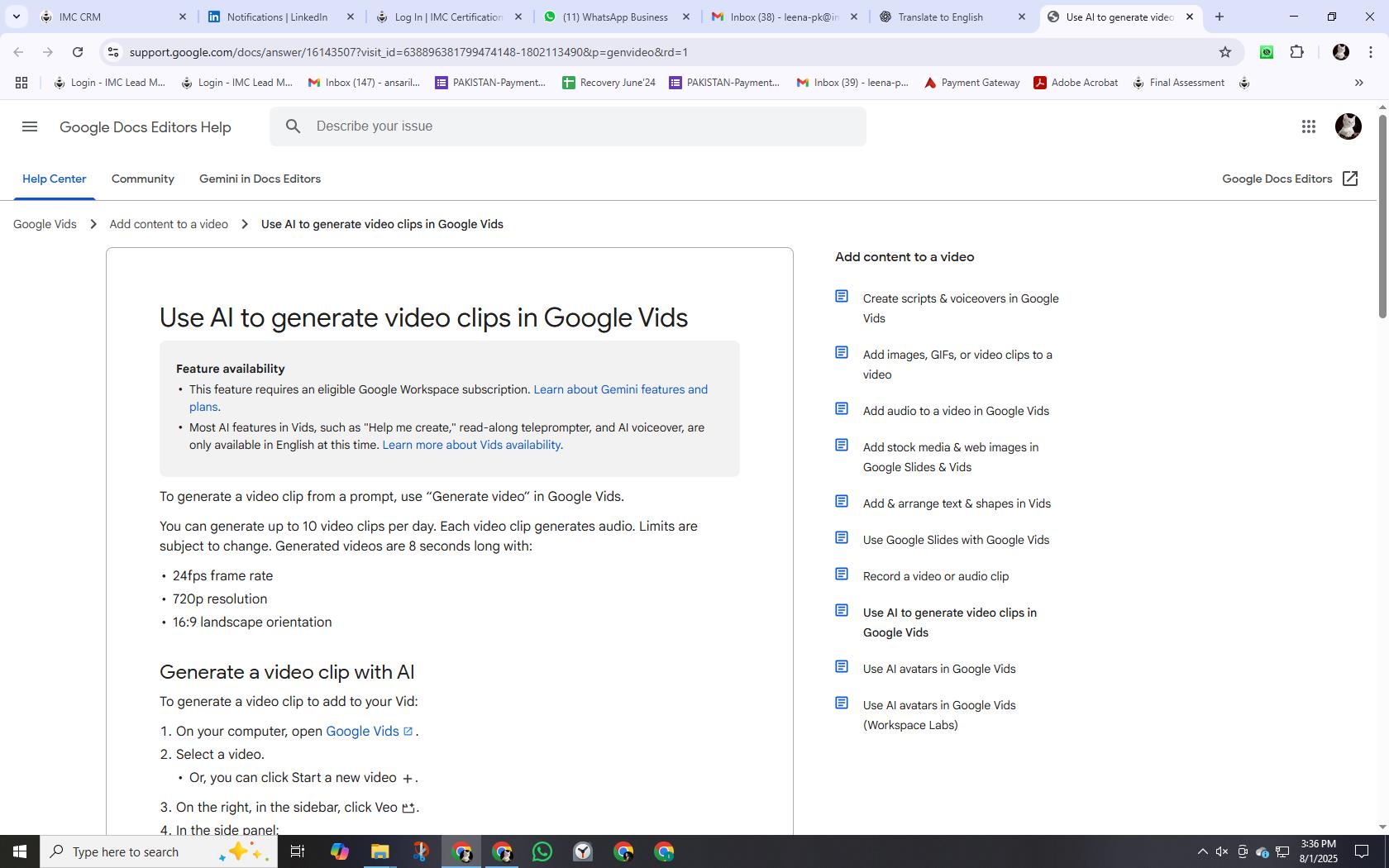Screen dimensions: 1389x868
Task: Click the browser address bar URL
Action: (x=408, y=52)
